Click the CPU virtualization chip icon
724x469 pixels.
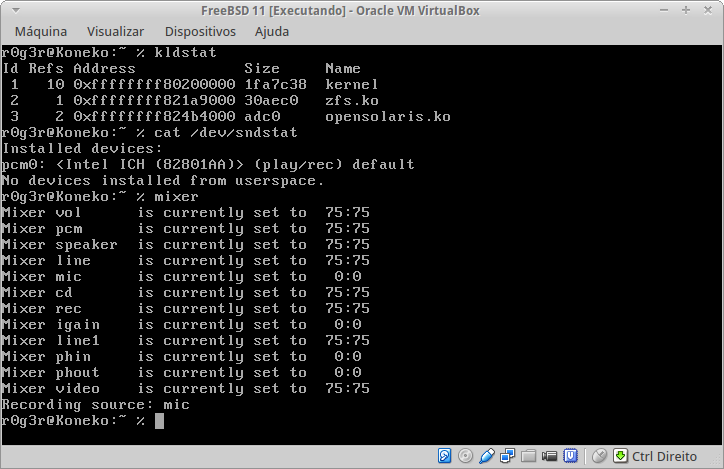(x=568, y=456)
